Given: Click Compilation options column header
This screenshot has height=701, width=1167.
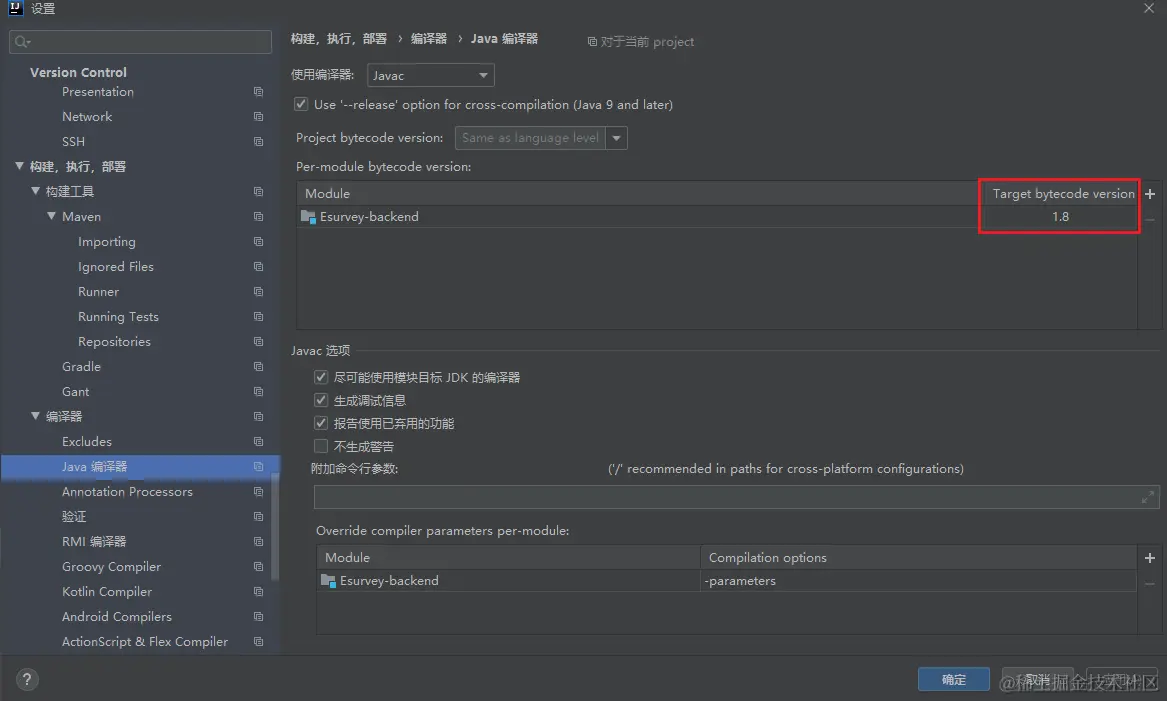Looking at the screenshot, I should [x=918, y=557].
